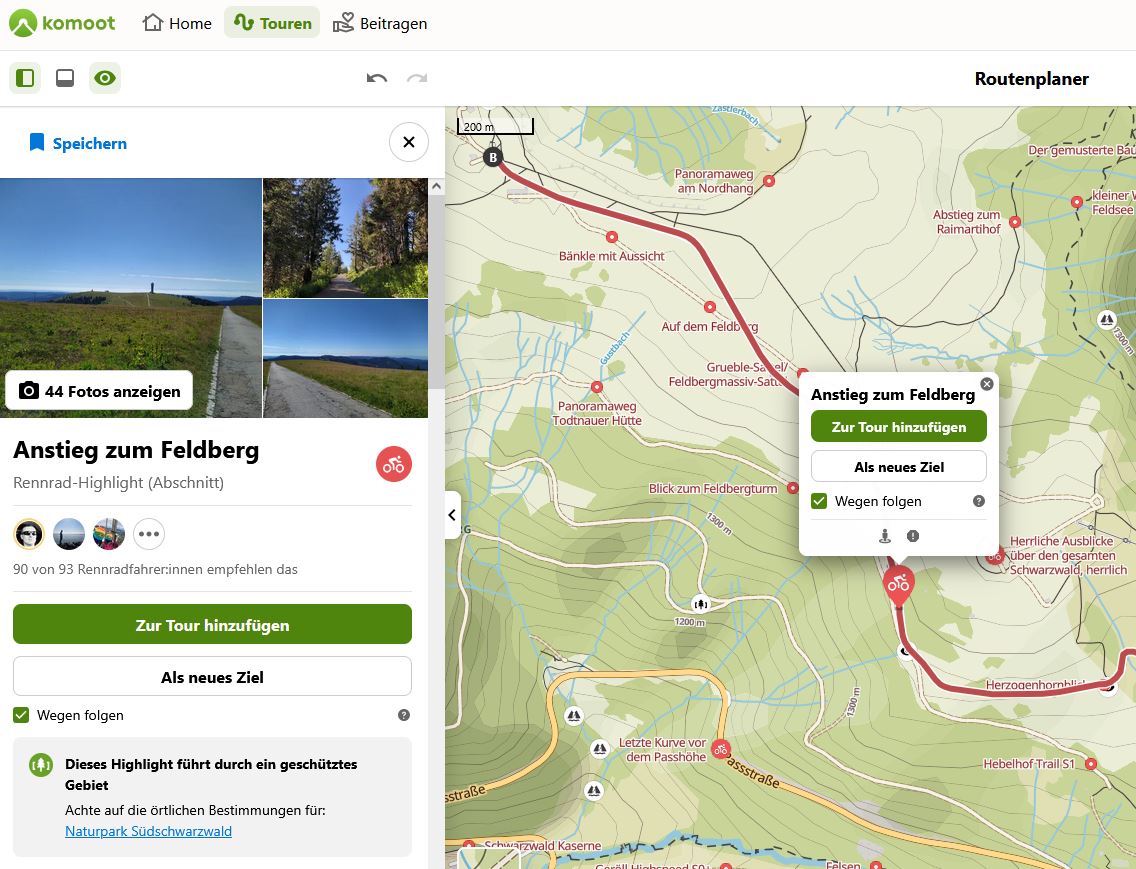The height and width of the screenshot is (869, 1136).
Task: Show more recommending users via ellipsis
Action: click(149, 534)
